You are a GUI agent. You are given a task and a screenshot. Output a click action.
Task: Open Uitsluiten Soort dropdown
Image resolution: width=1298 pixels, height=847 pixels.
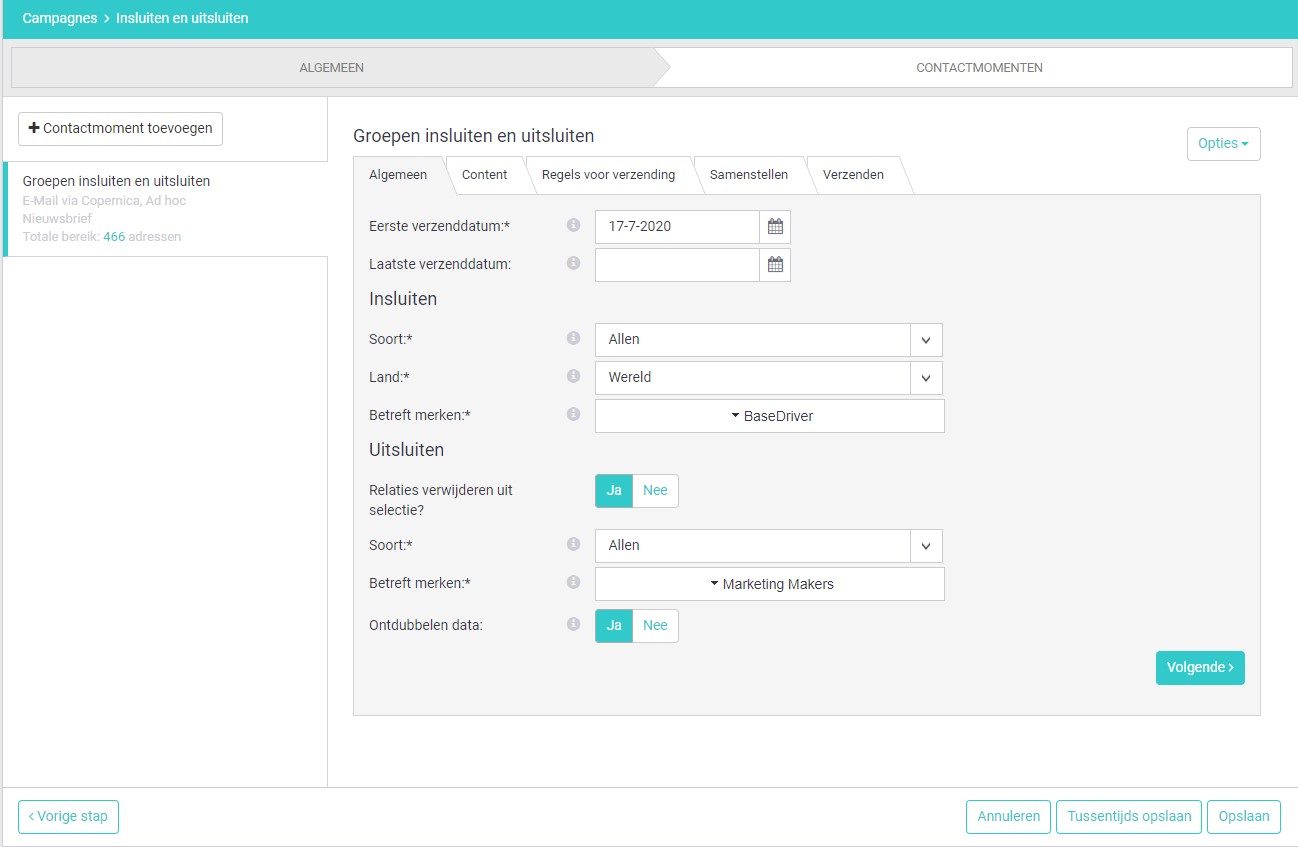click(769, 546)
